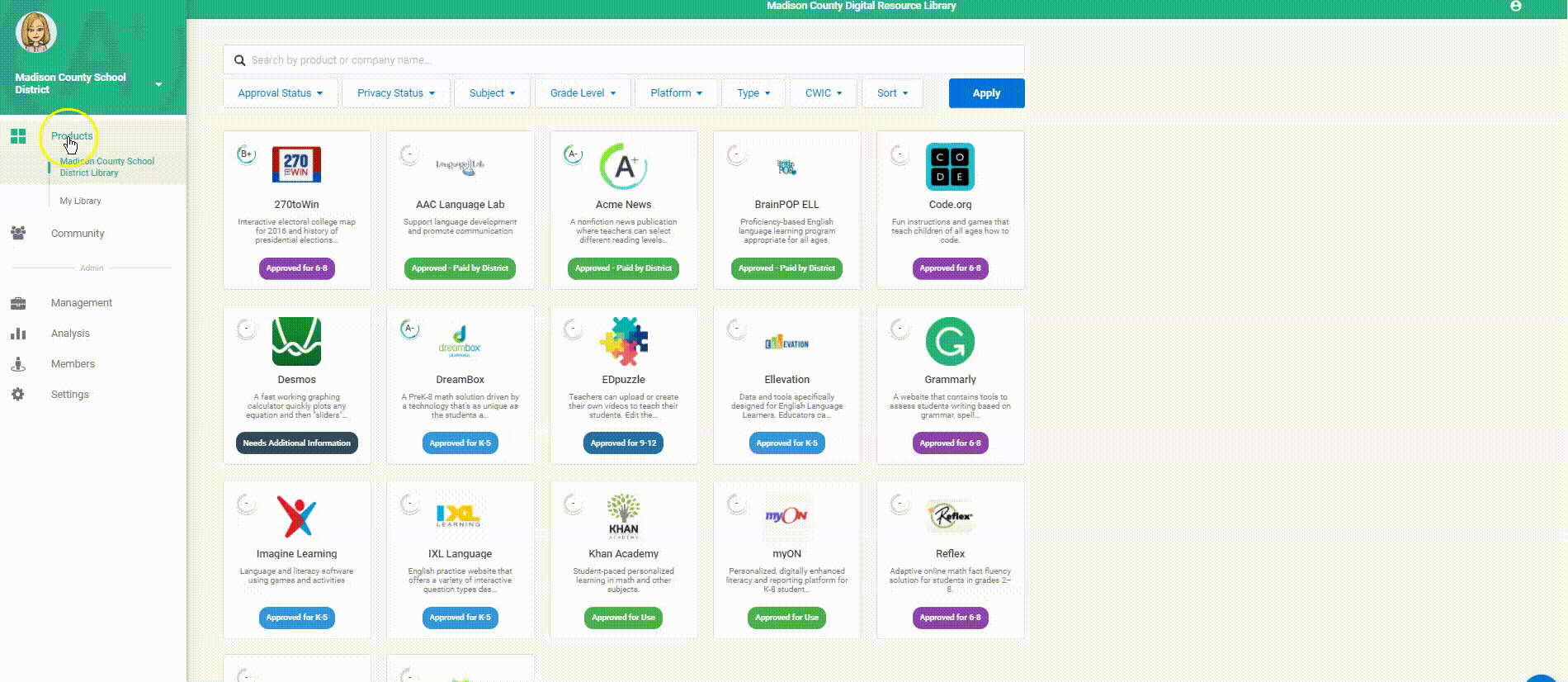
Task: Open the Platform filter dropdown
Action: 677,93
